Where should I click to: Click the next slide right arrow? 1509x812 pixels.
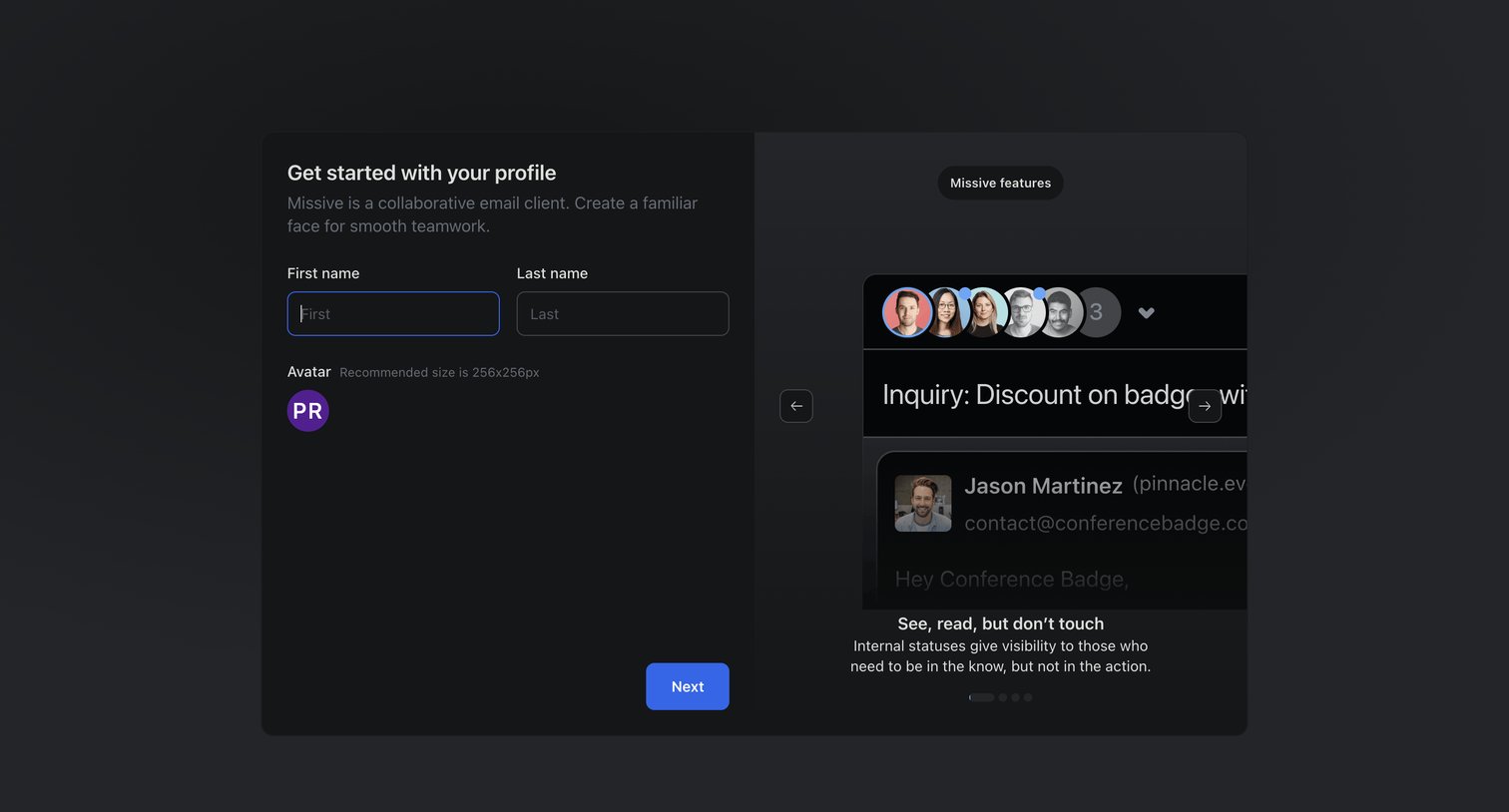(1205, 406)
